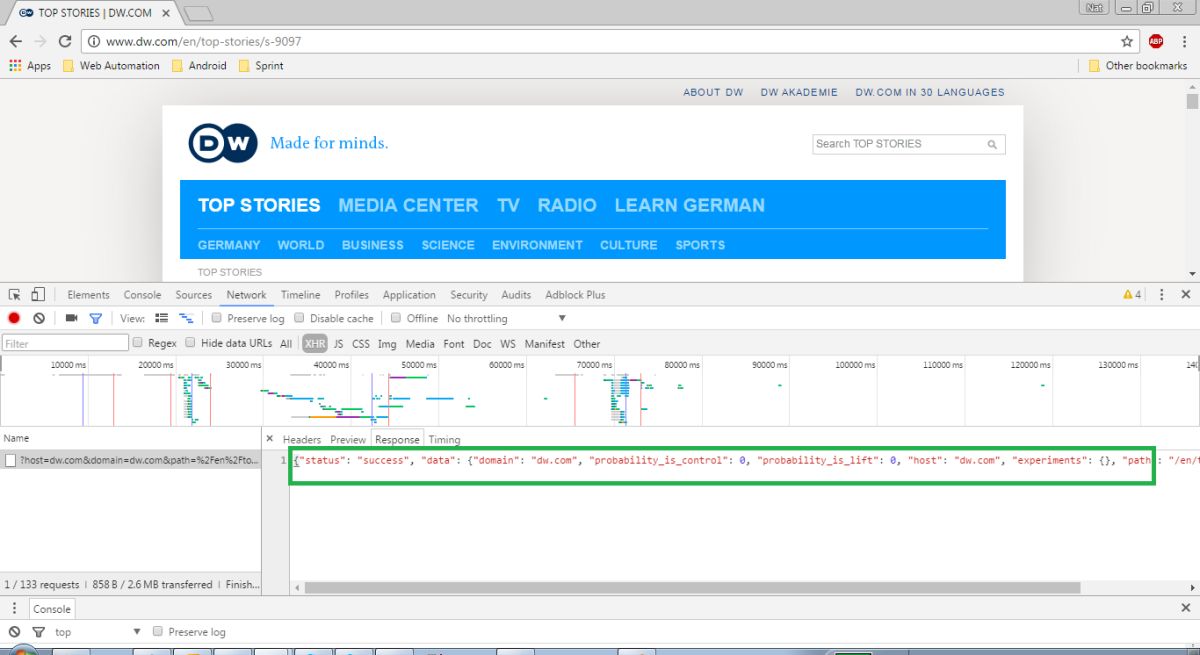Clear the console drawer
The height and width of the screenshot is (655, 1200).
click(x=14, y=632)
